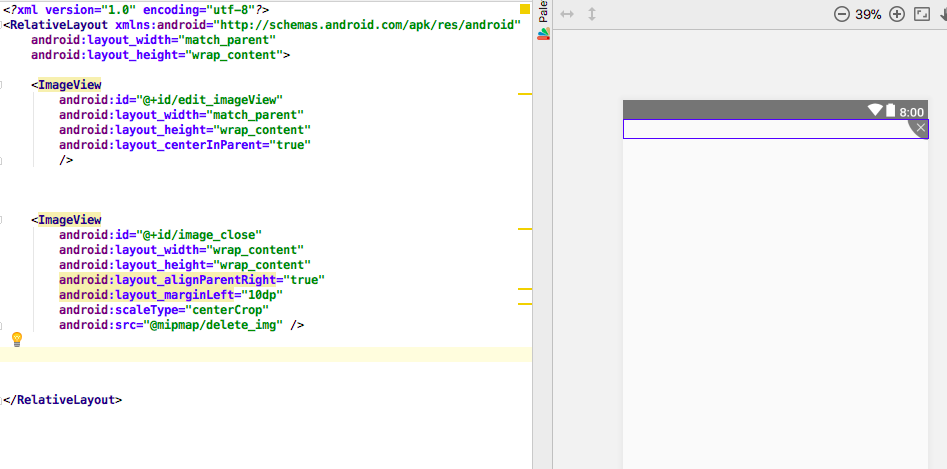Screen dimensions: 947x469
Task: Click the 8:00 clock in preview
Action: (x=911, y=112)
